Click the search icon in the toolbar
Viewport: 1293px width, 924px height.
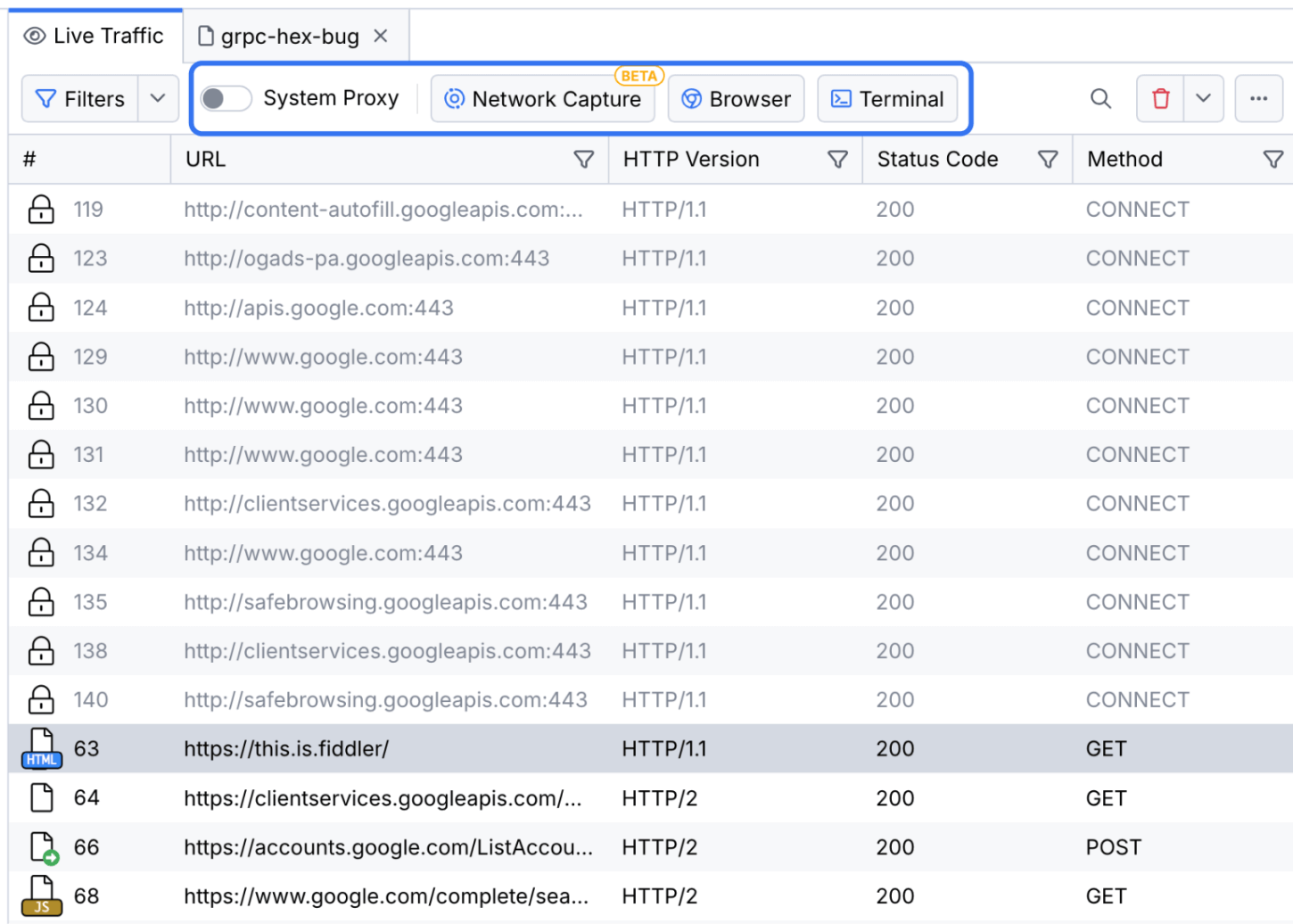coord(1100,99)
